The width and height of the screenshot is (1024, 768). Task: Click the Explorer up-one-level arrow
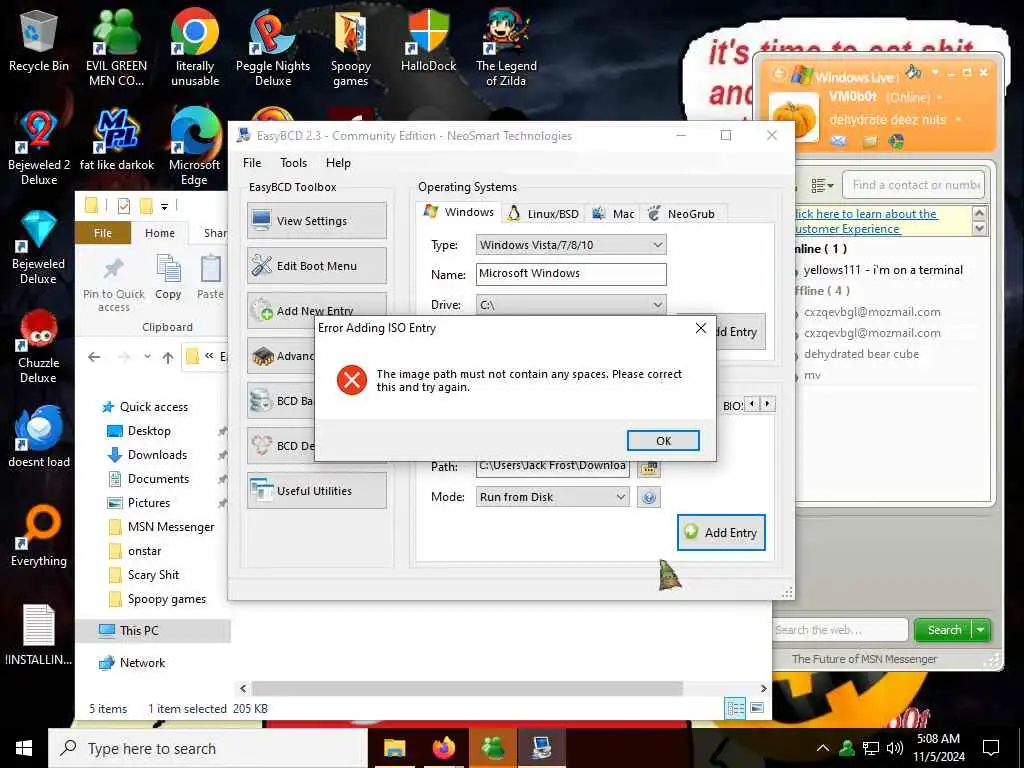pyautogui.click(x=168, y=357)
